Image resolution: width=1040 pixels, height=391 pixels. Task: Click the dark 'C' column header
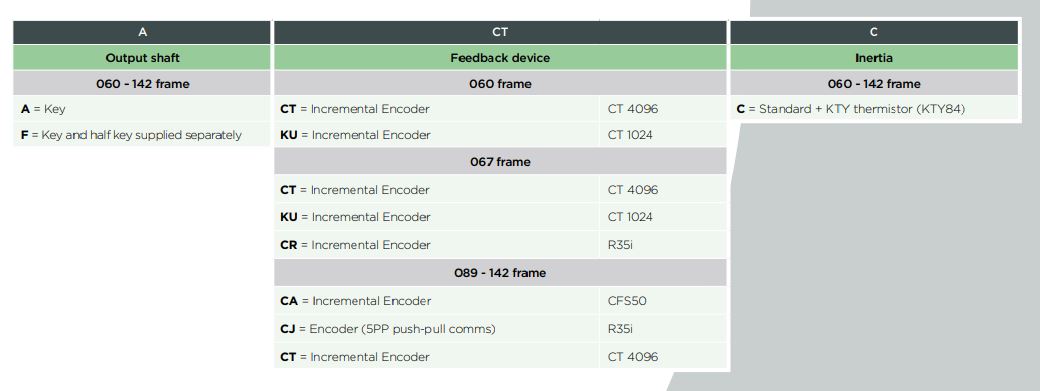[874, 32]
